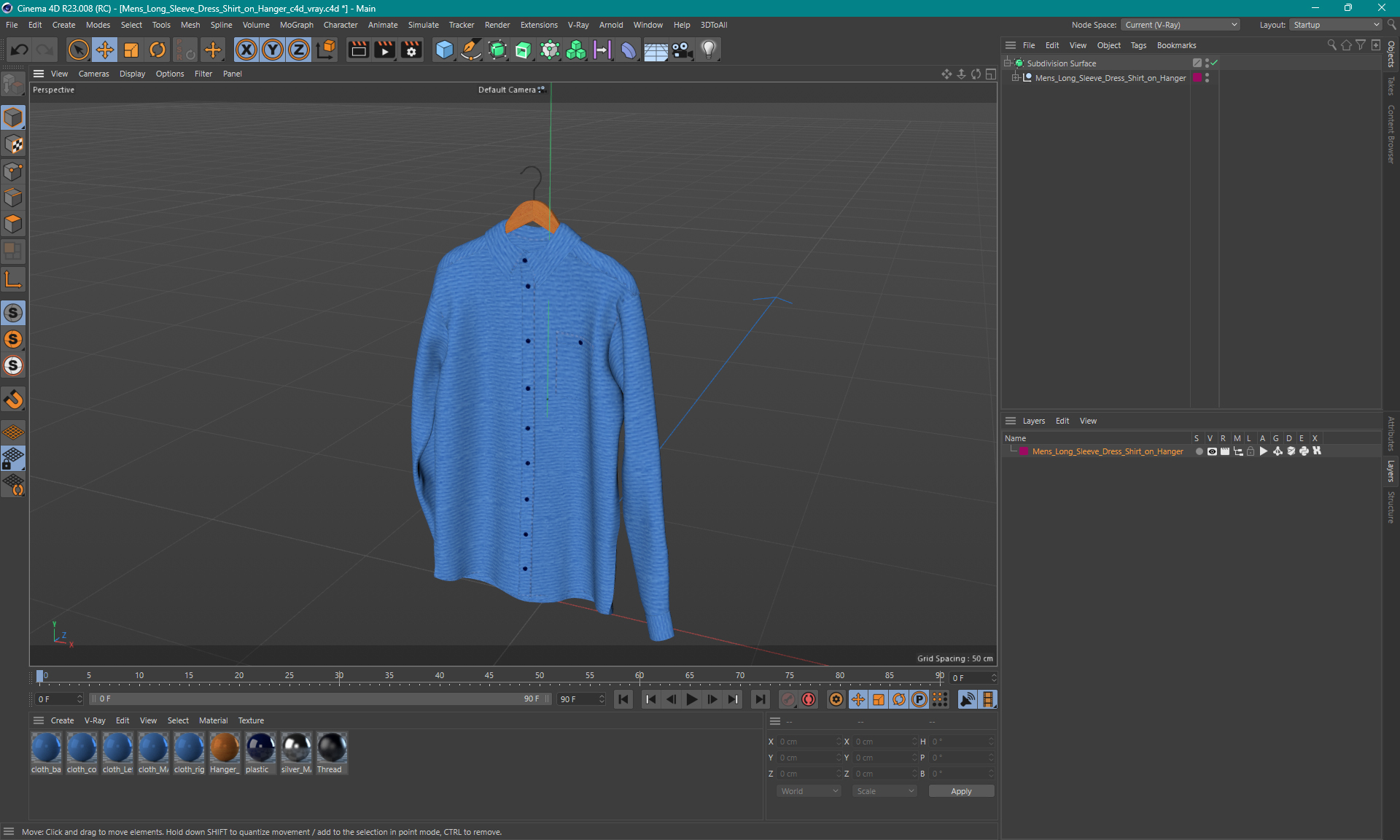Image resolution: width=1400 pixels, height=840 pixels.
Task: Go to end of animation
Action: tap(761, 699)
